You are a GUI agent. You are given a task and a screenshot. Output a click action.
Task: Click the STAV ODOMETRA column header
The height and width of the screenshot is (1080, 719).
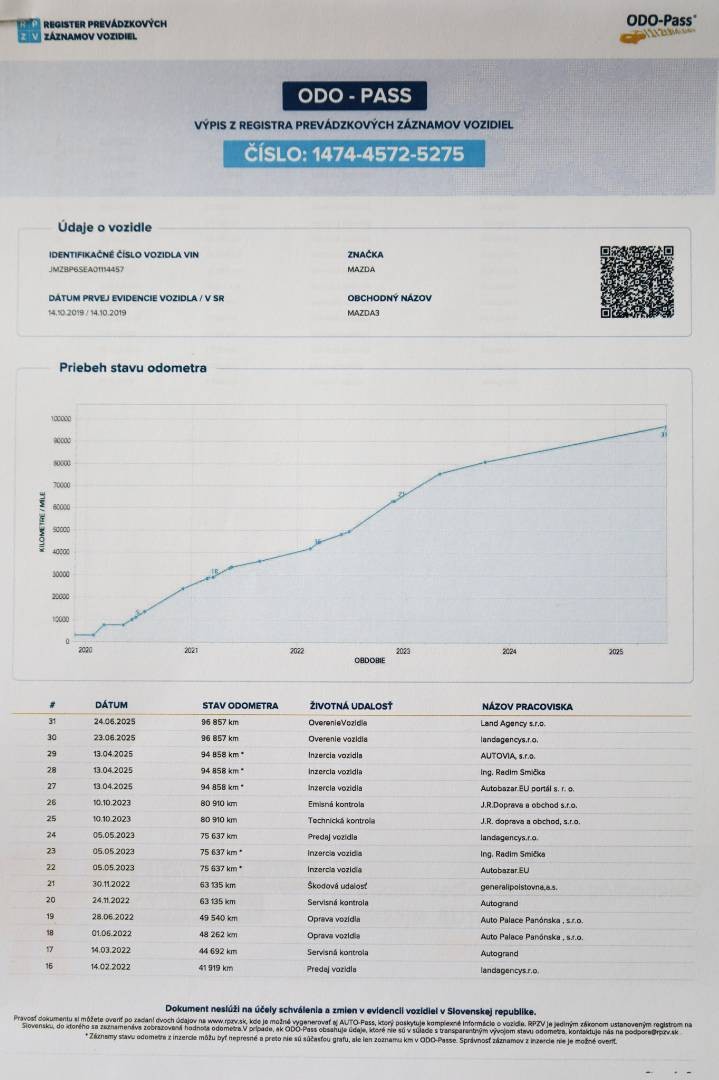point(240,706)
